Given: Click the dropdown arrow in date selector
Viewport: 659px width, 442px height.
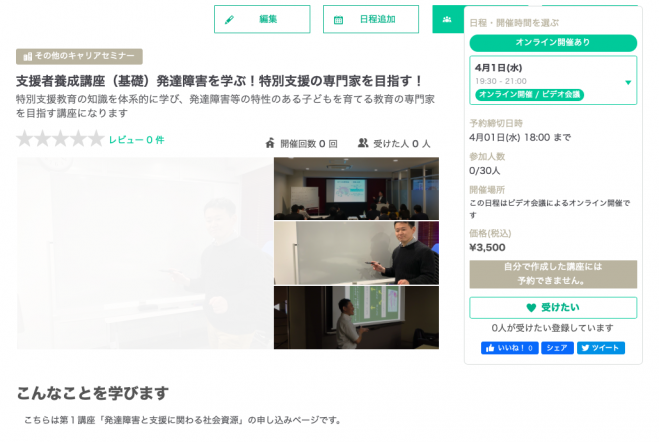Looking at the screenshot, I should pyautogui.click(x=628, y=82).
